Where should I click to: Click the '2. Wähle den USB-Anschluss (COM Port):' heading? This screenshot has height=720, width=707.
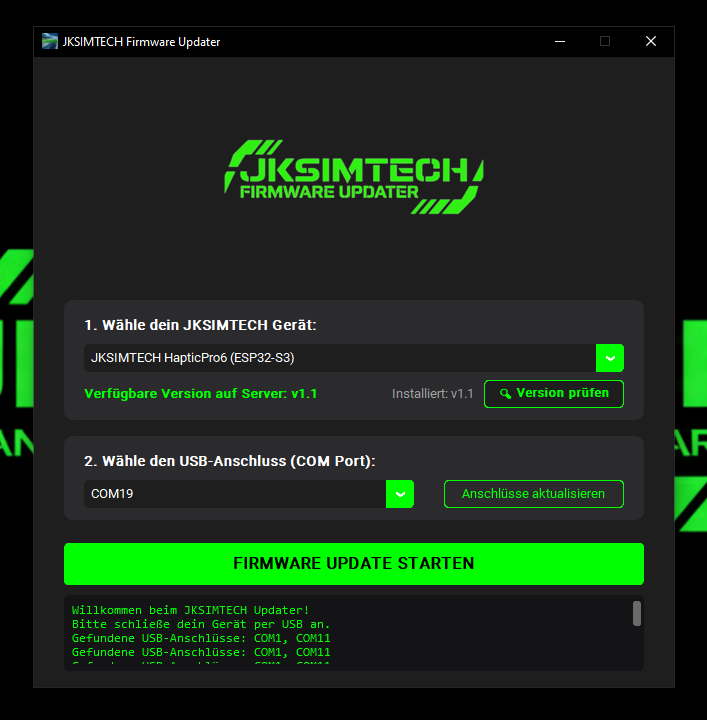click(x=230, y=461)
